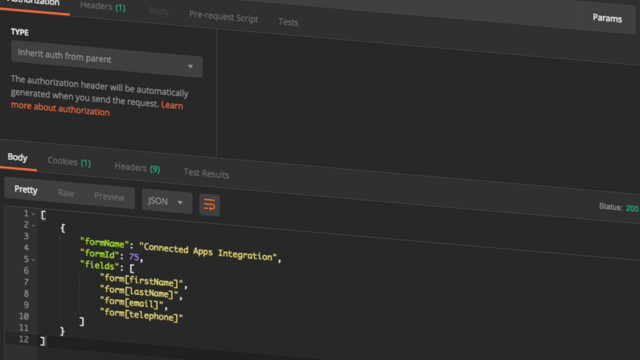Screen dimensions: 640x360
Task: Click the "form[email]" entry
Action: pos(131,302)
